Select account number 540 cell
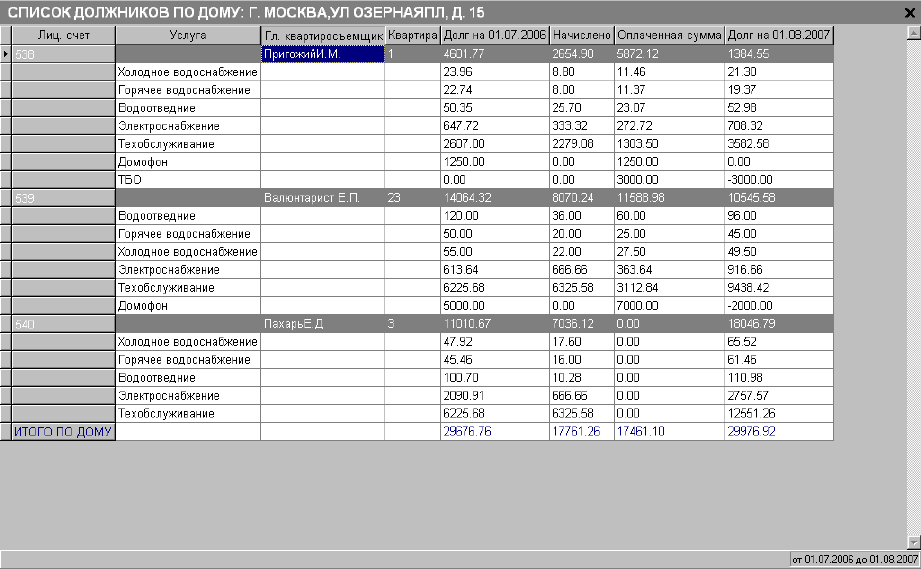921x569 pixels. tap(63, 324)
